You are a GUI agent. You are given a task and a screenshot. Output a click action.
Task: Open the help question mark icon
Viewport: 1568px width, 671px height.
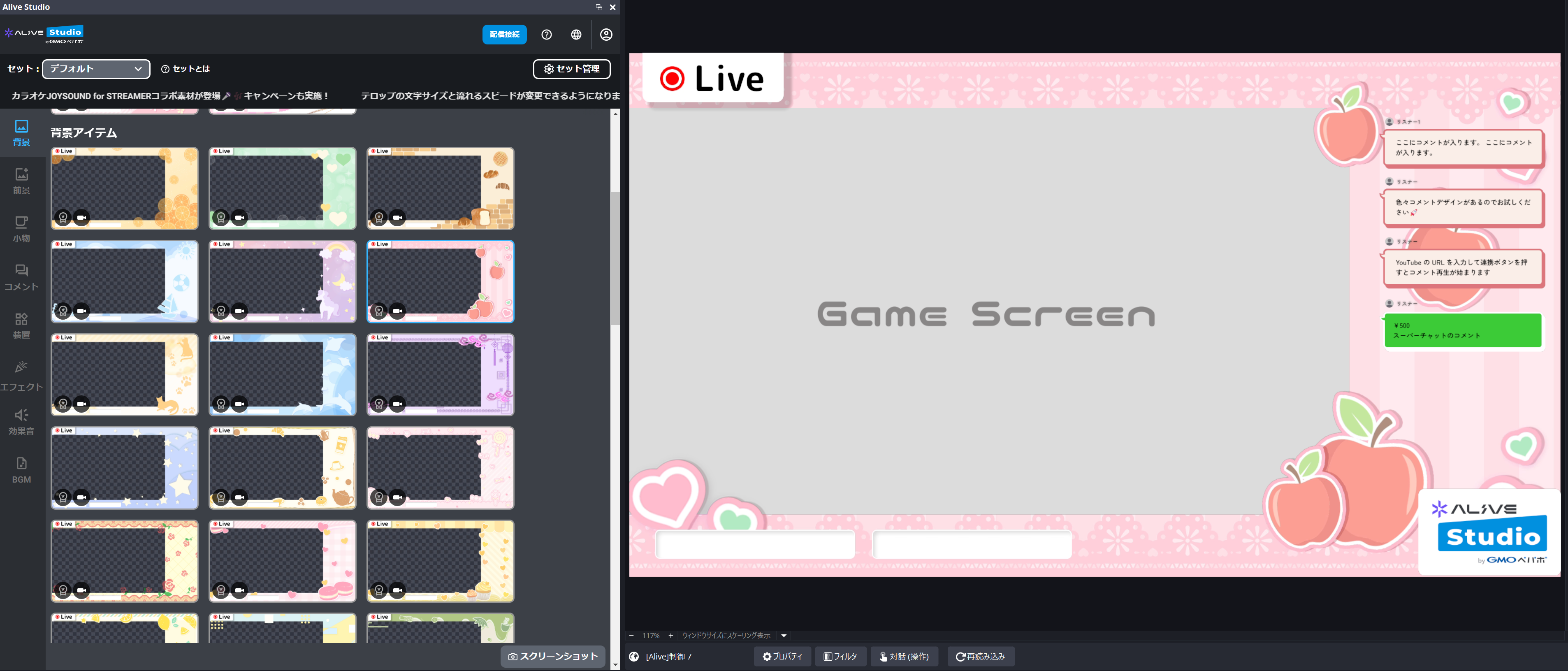click(x=546, y=35)
